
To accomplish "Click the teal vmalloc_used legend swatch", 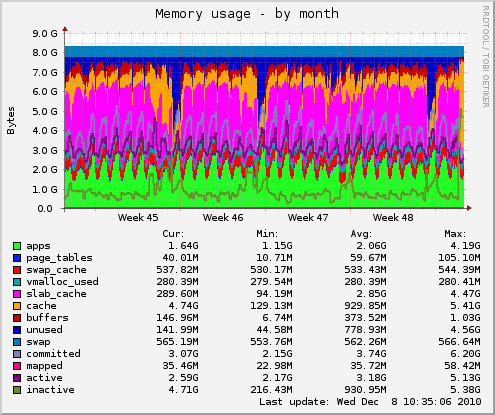I will [x=17, y=282].
